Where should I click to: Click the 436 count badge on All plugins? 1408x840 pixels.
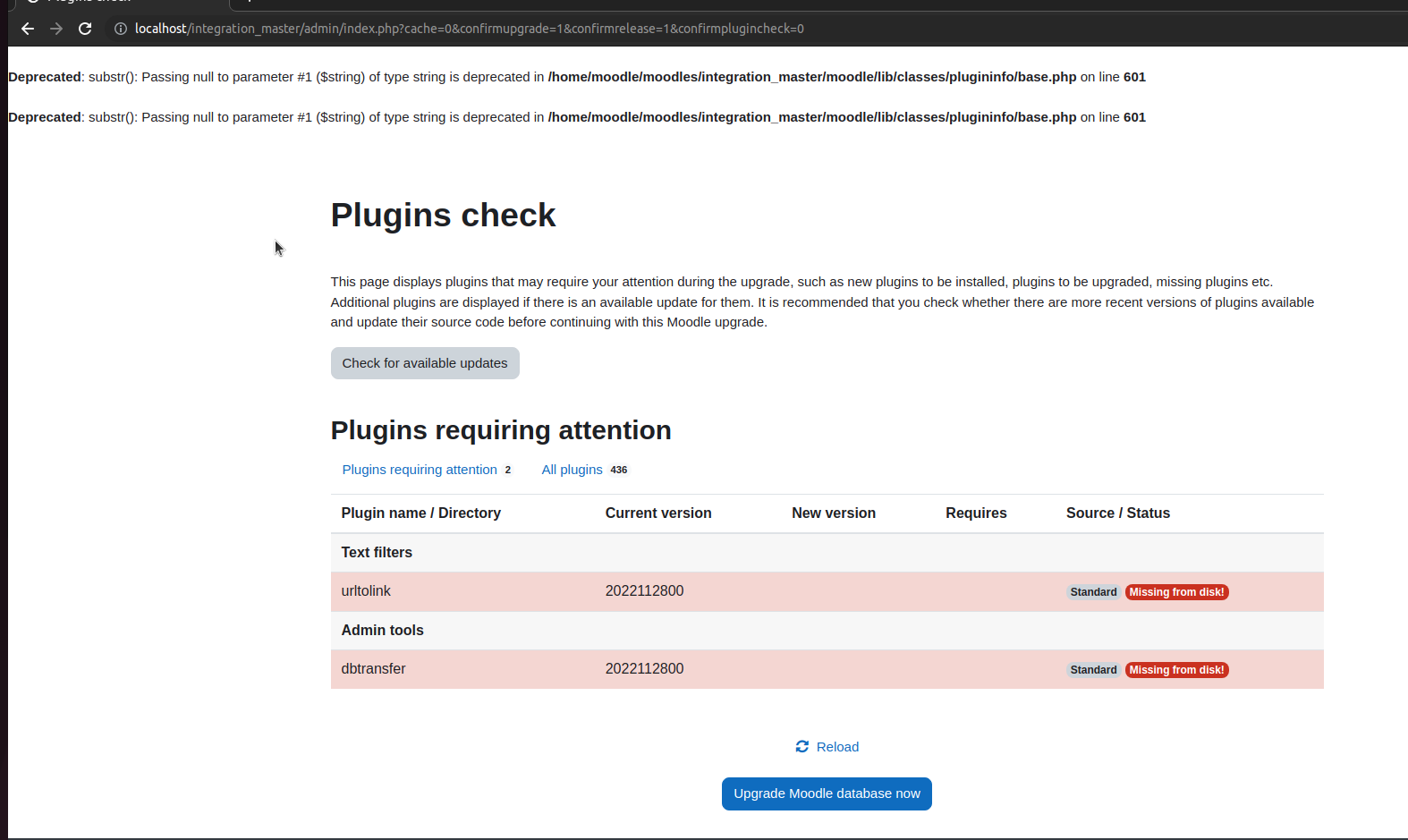click(619, 470)
